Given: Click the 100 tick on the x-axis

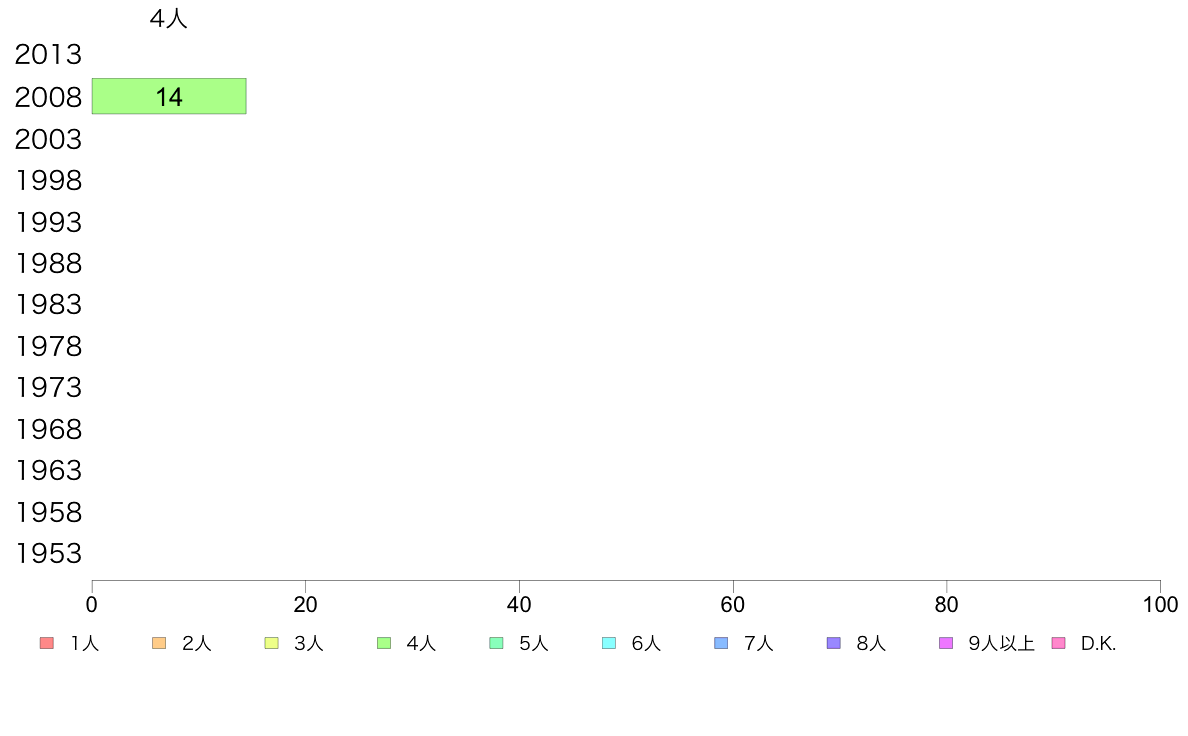Looking at the screenshot, I should [x=1160, y=605].
